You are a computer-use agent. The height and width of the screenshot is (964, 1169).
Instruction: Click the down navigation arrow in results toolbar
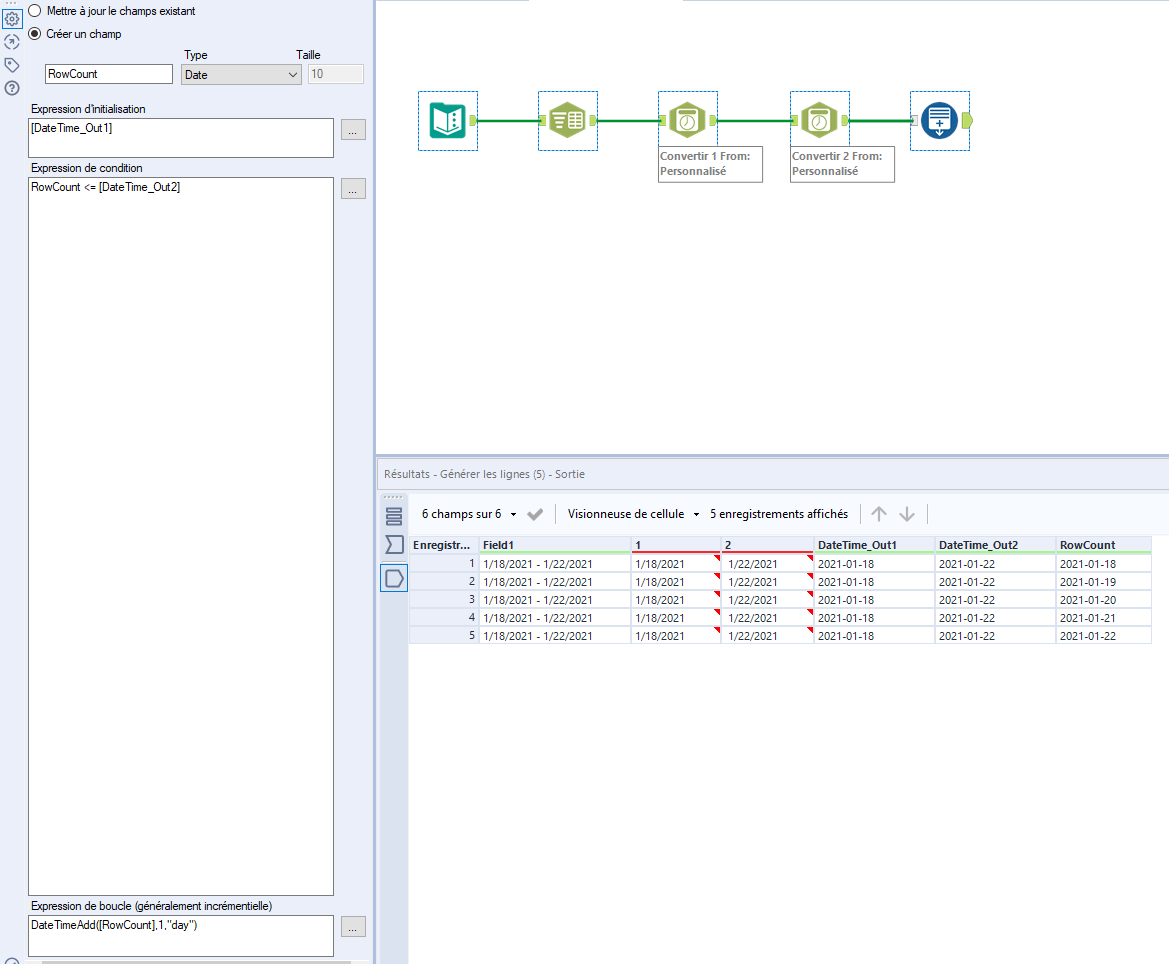tap(907, 513)
